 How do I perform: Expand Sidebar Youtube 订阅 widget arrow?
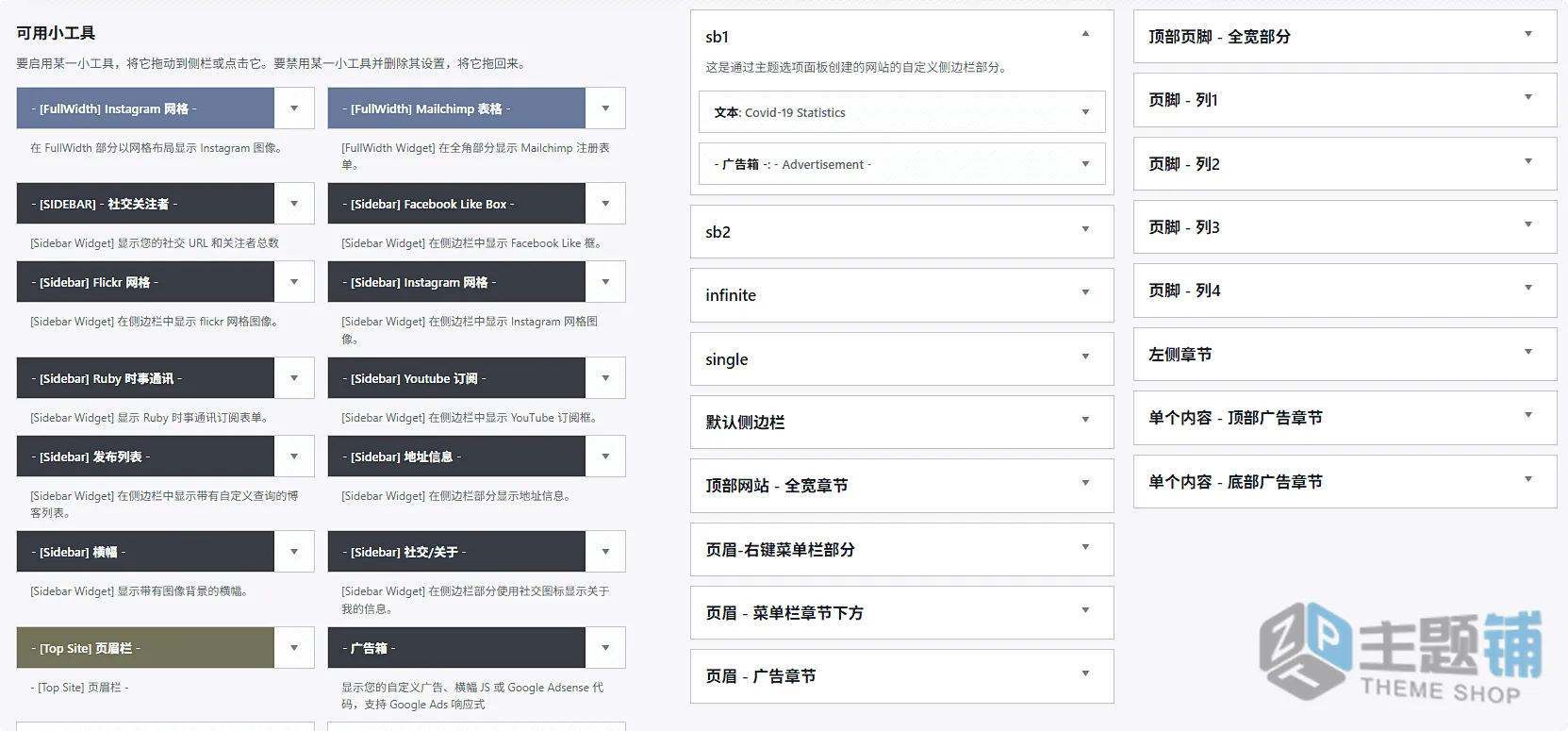coord(605,378)
